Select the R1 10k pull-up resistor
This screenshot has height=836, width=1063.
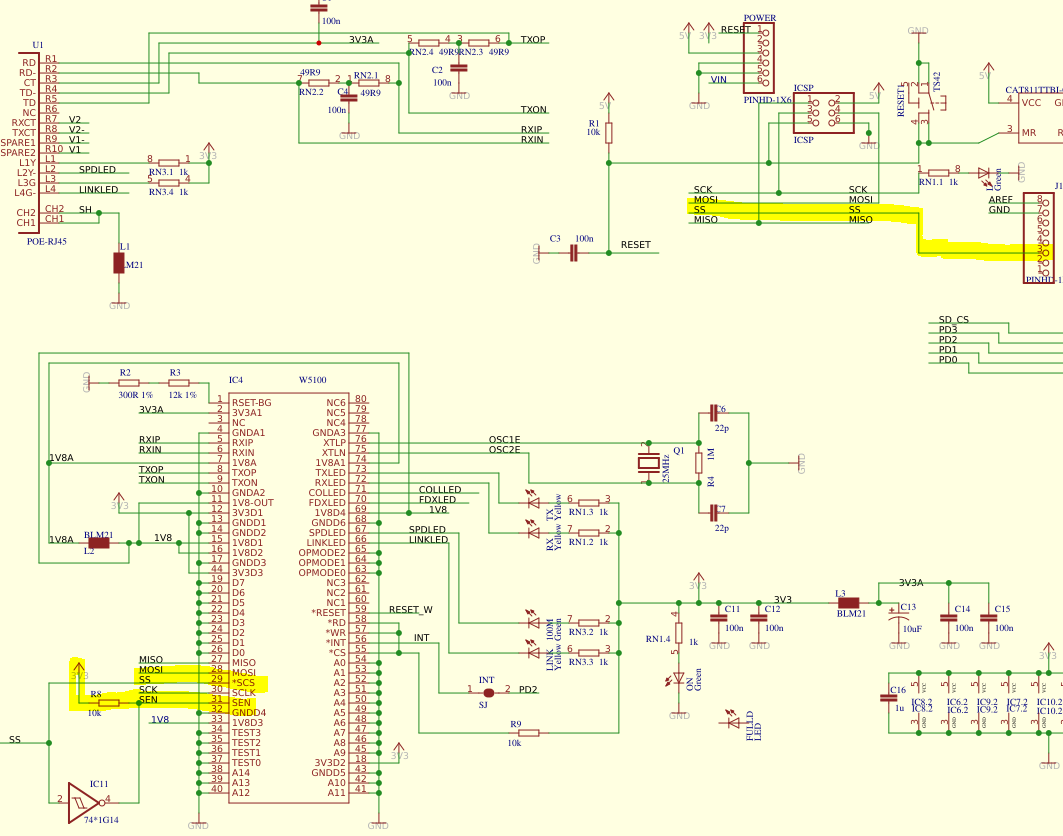click(608, 133)
